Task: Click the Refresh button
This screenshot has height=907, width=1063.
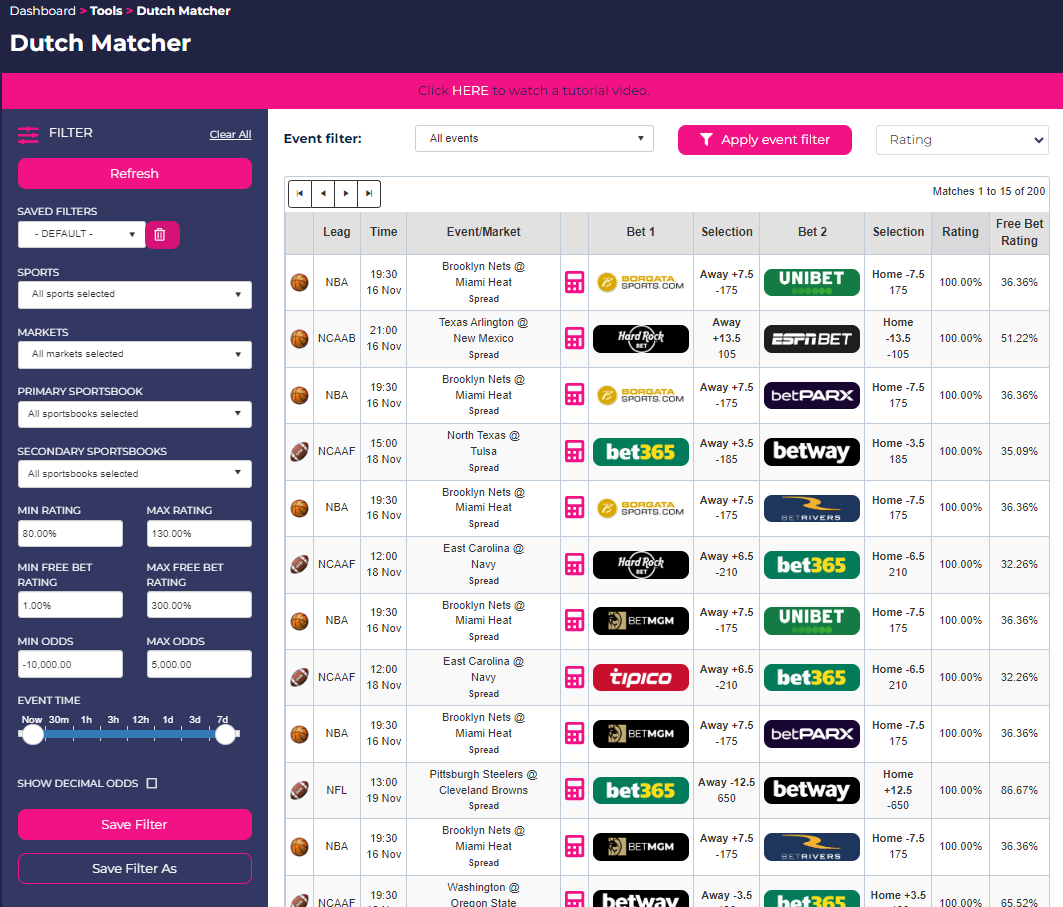Action: click(135, 174)
